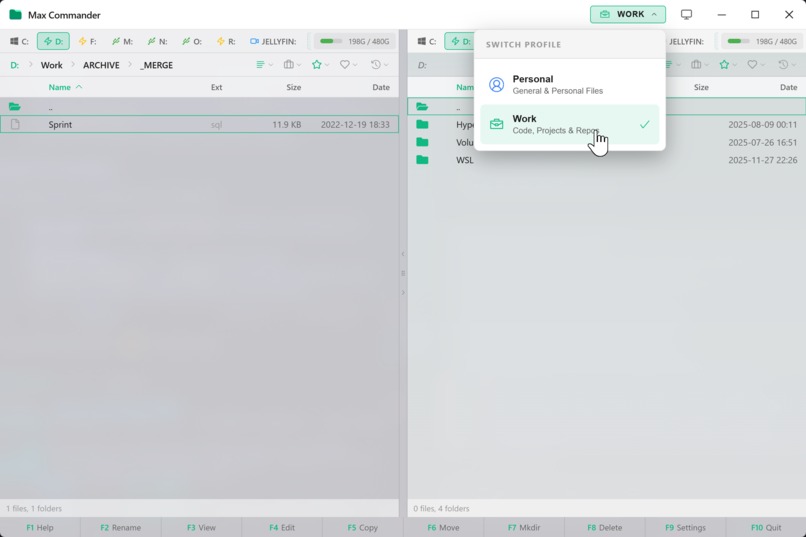The height and width of the screenshot is (537, 806).
Task: Click the WSL folder icon
Action: click(423, 160)
